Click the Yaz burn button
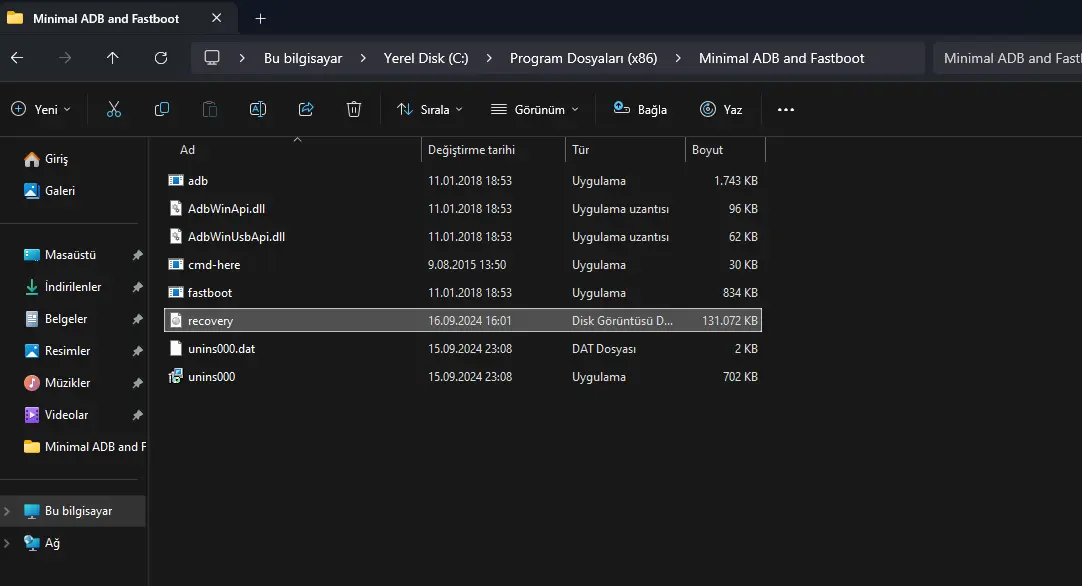 coord(721,109)
